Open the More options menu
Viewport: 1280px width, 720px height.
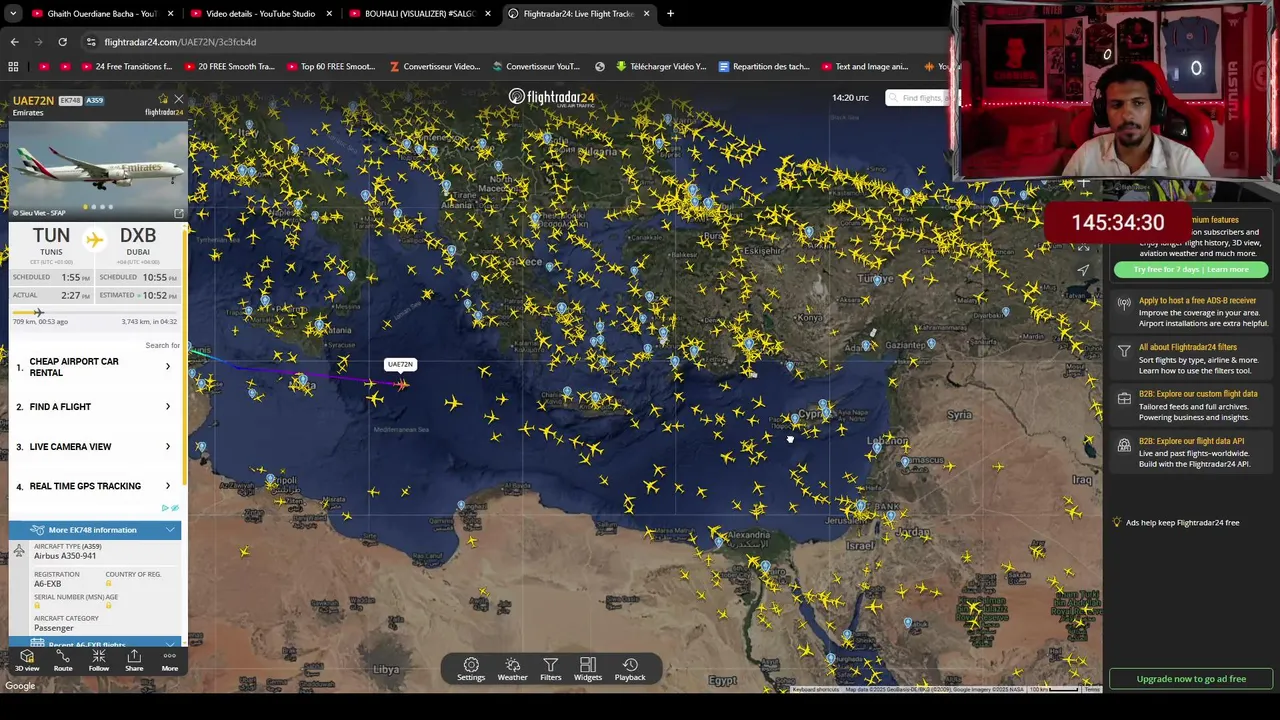pos(170,661)
